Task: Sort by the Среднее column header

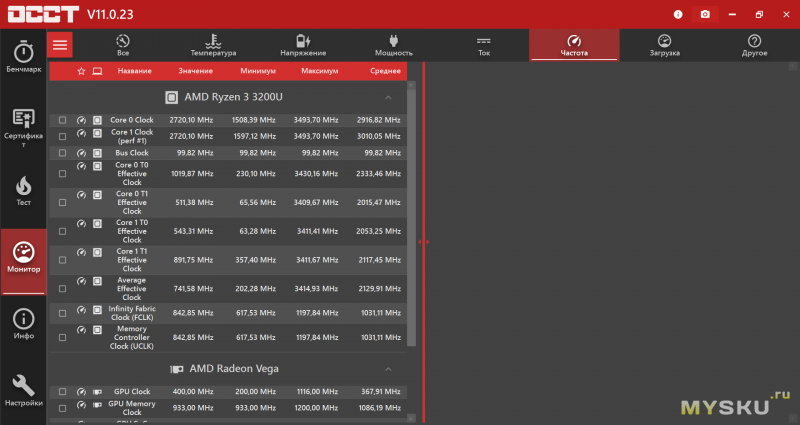Action: [385, 71]
